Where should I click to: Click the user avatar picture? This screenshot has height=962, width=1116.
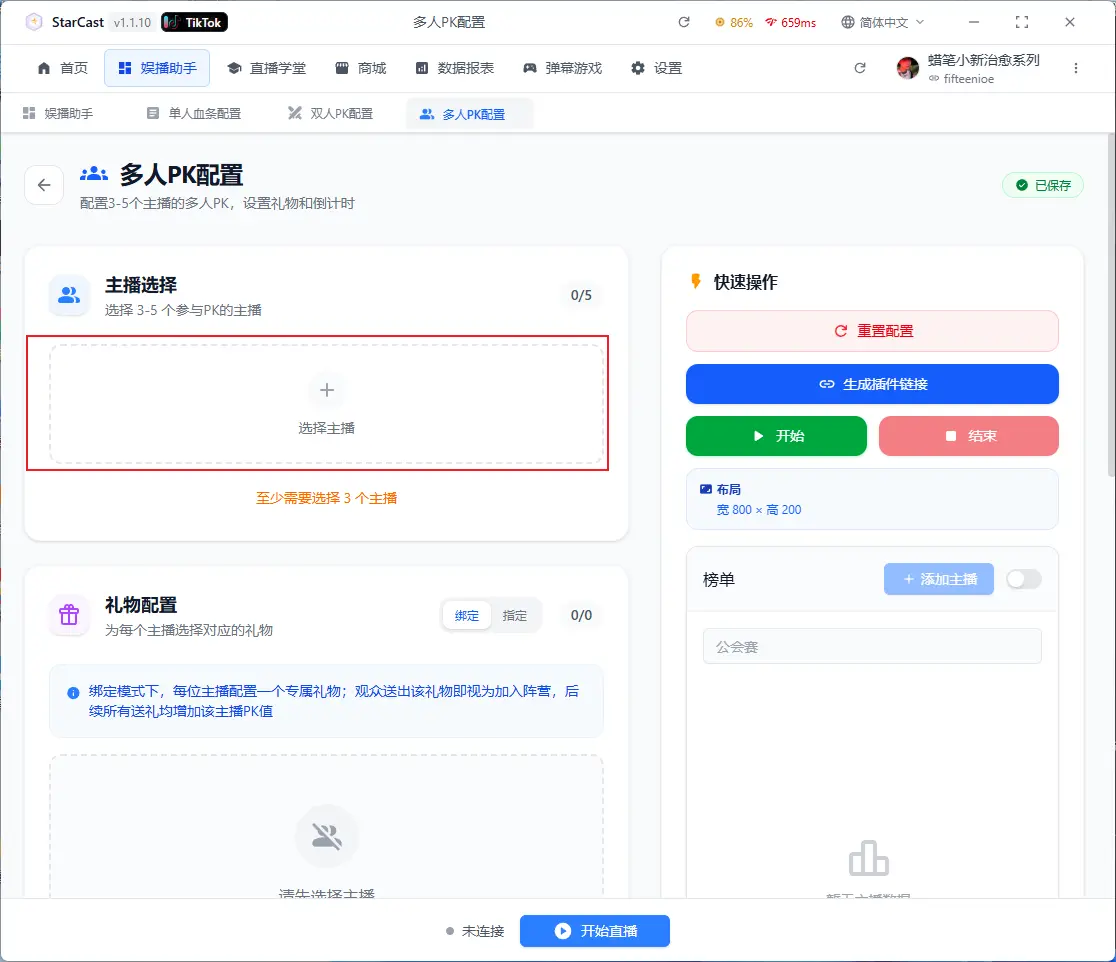click(x=908, y=68)
